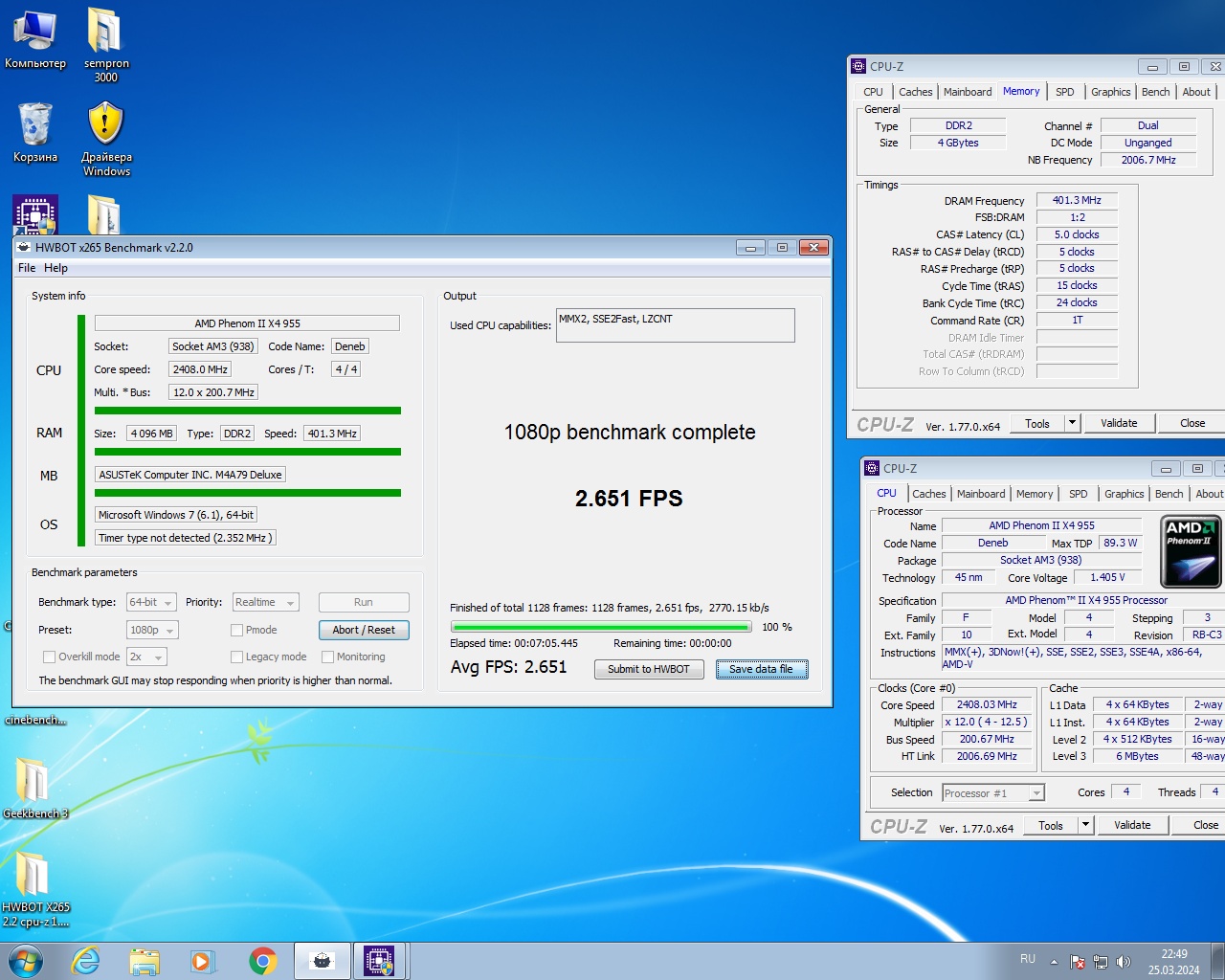1225x980 pixels.
Task: Click the lower CPU-Z window title icon
Action: (x=872, y=468)
